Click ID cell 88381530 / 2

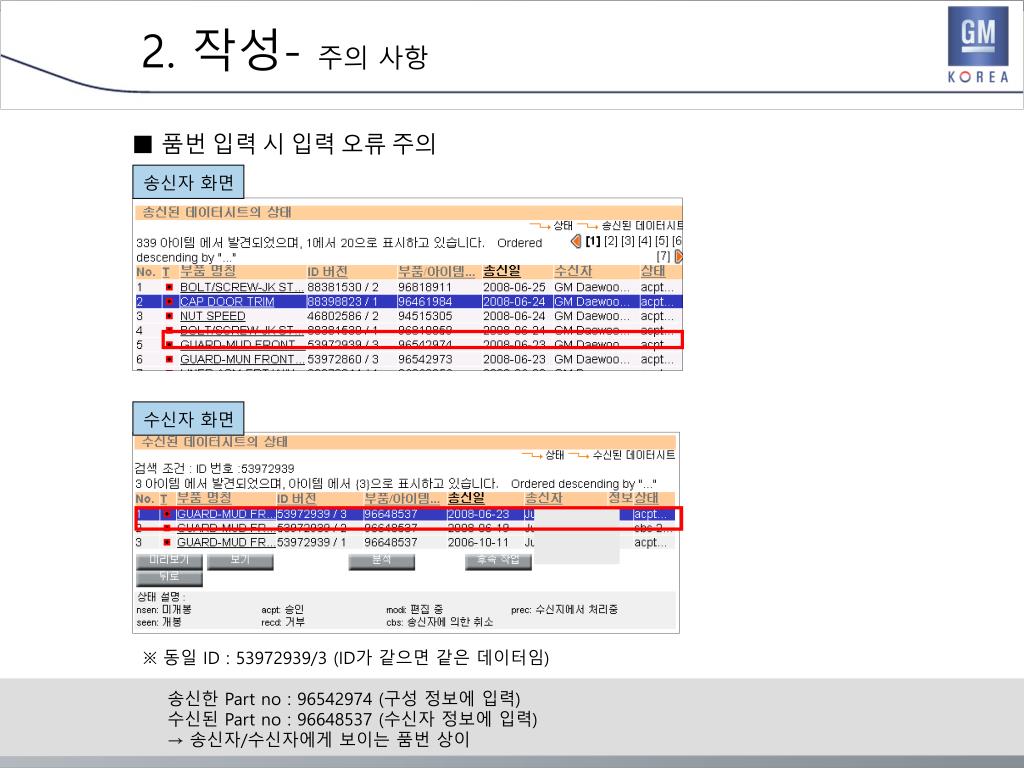tap(343, 287)
